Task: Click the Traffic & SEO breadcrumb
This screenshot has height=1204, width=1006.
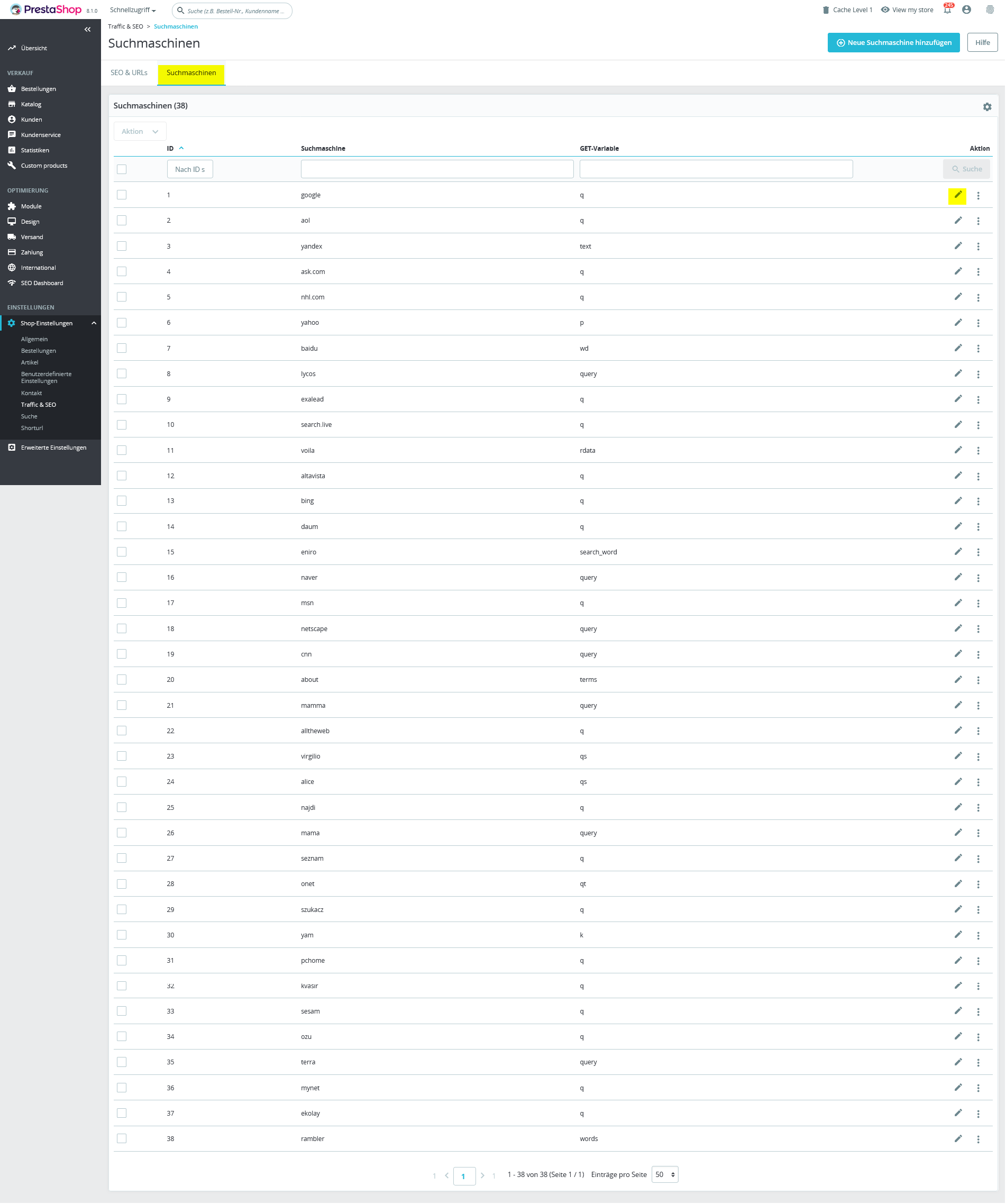Action: (x=125, y=26)
